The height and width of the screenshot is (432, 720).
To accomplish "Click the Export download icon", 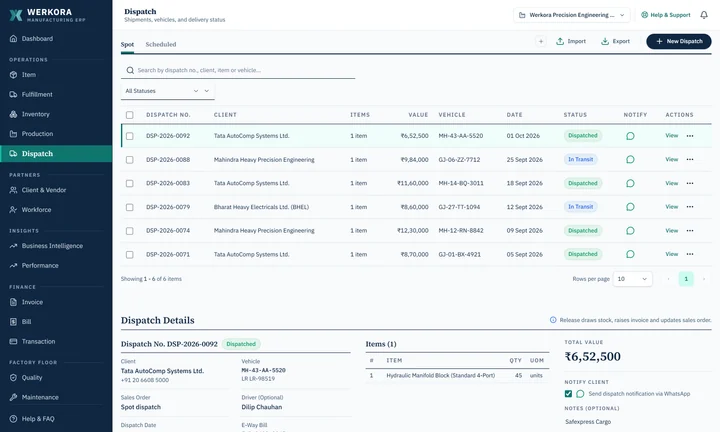I will pyautogui.click(x=605, y=41).
